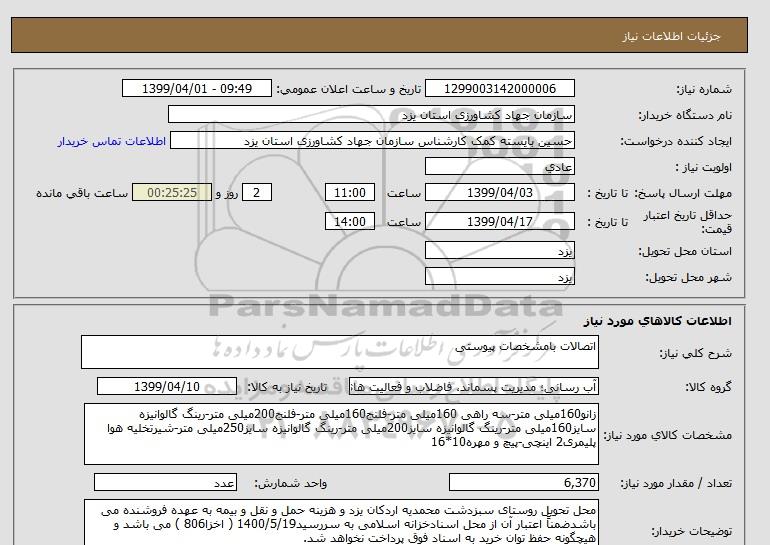This screenshot has height=545, width=770.
Task: Select the priority field showing عادی
Action: 499,166
